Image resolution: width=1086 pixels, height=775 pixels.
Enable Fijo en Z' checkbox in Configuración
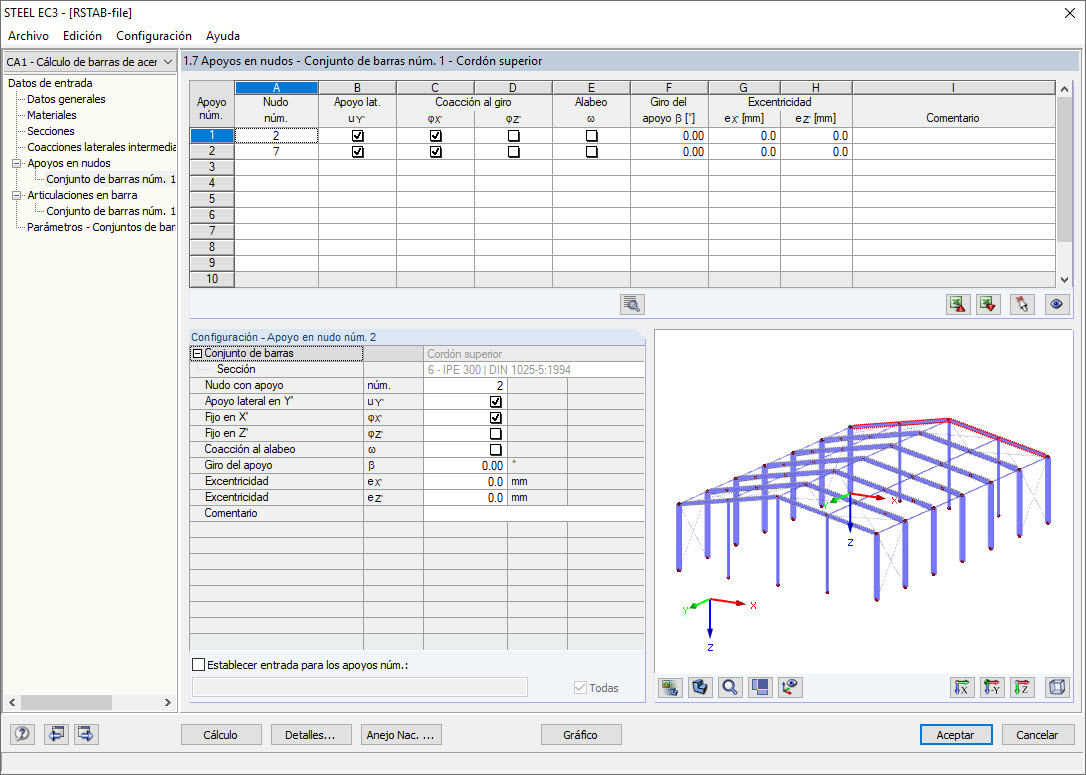495,434
